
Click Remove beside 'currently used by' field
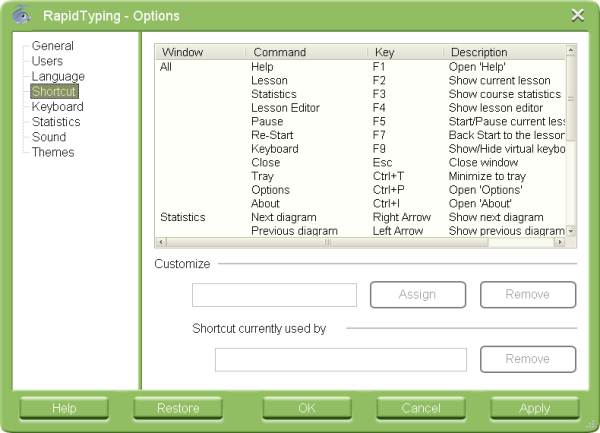[x=528, y=359]
